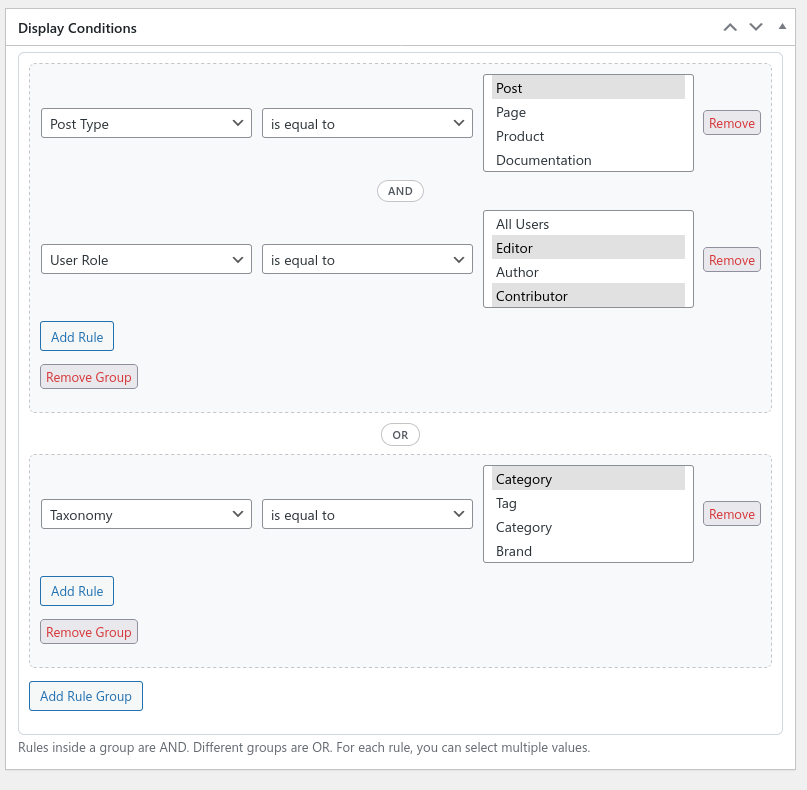807x790 pixels.
Task: Move Display Conditions panel down
Action: [x=756, y=27]
